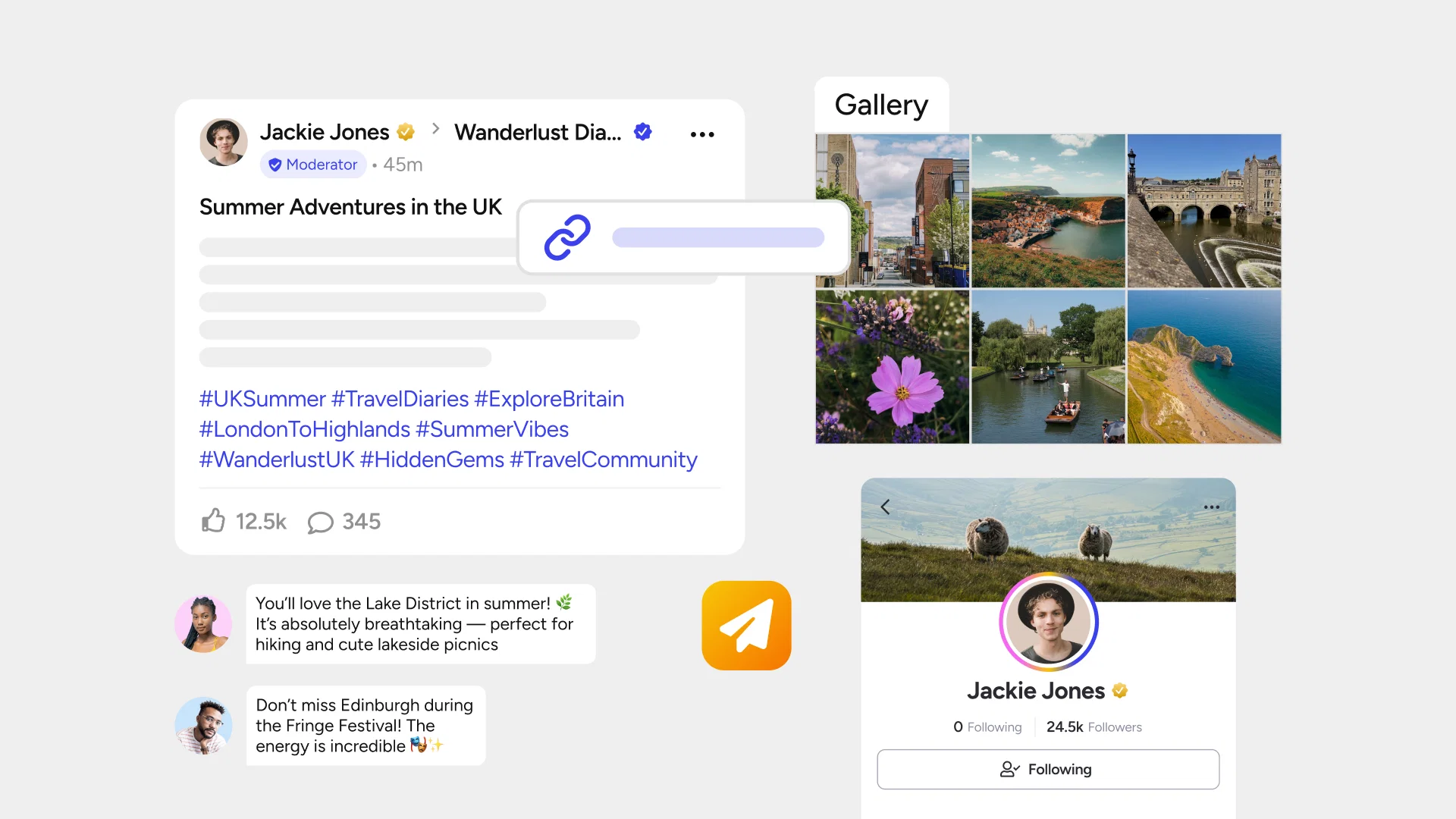This screenshot has width=1456, height=819.
Task: Click the Moderator badge
Action: pos(313,165)
